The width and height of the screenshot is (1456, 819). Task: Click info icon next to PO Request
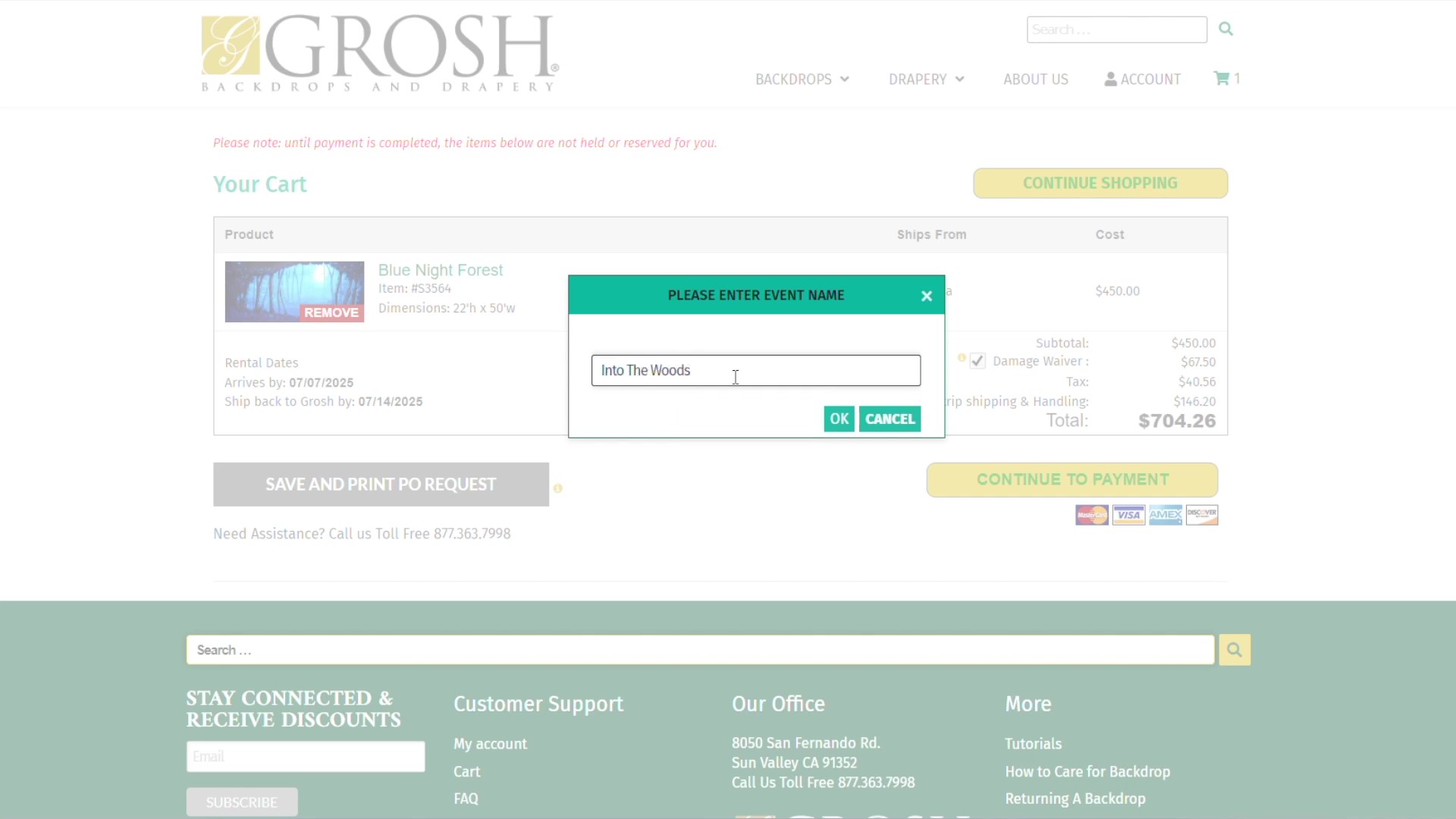pyautogui.click(x=558, y=488)
